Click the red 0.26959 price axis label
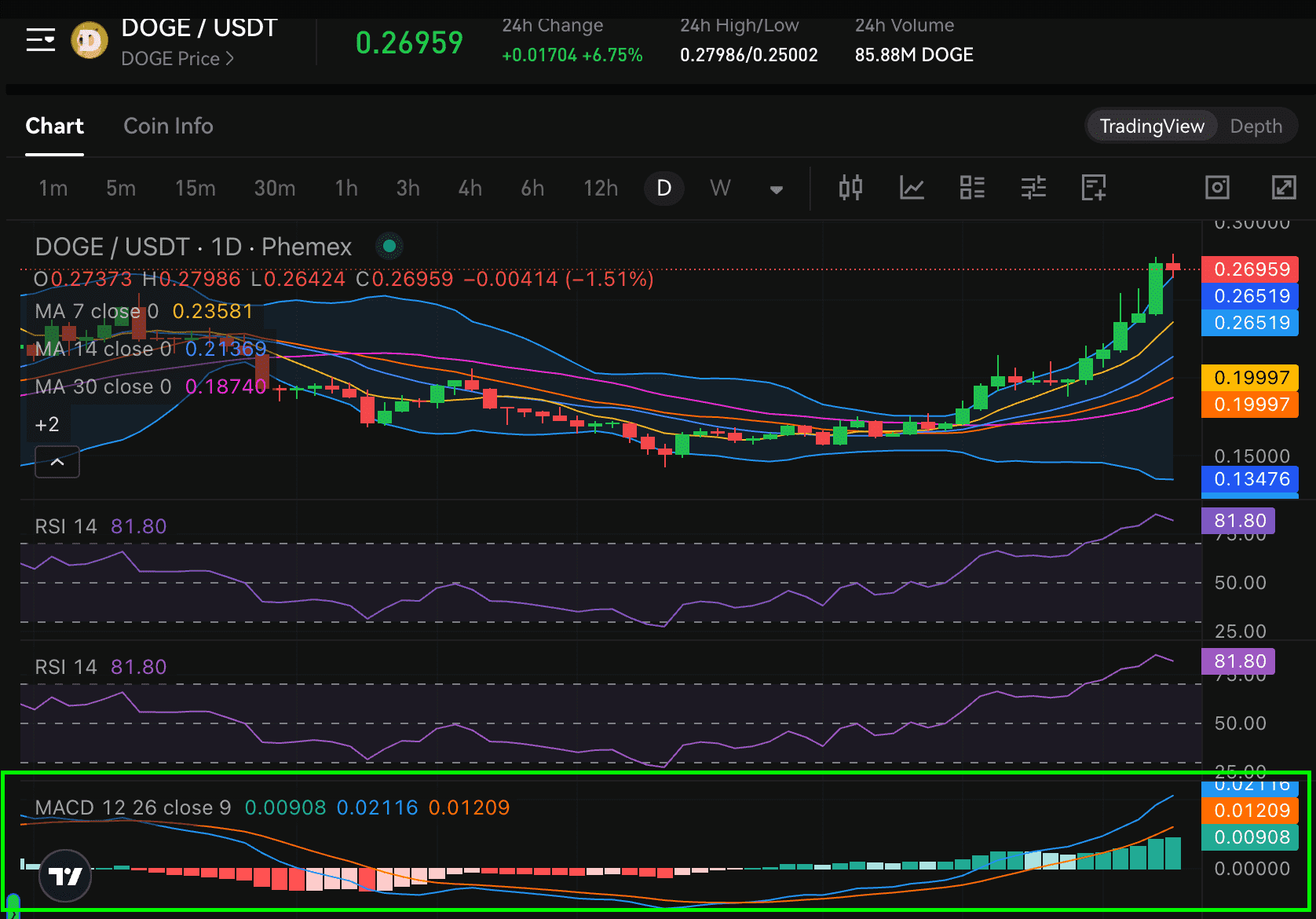 tap(1250, 269)
